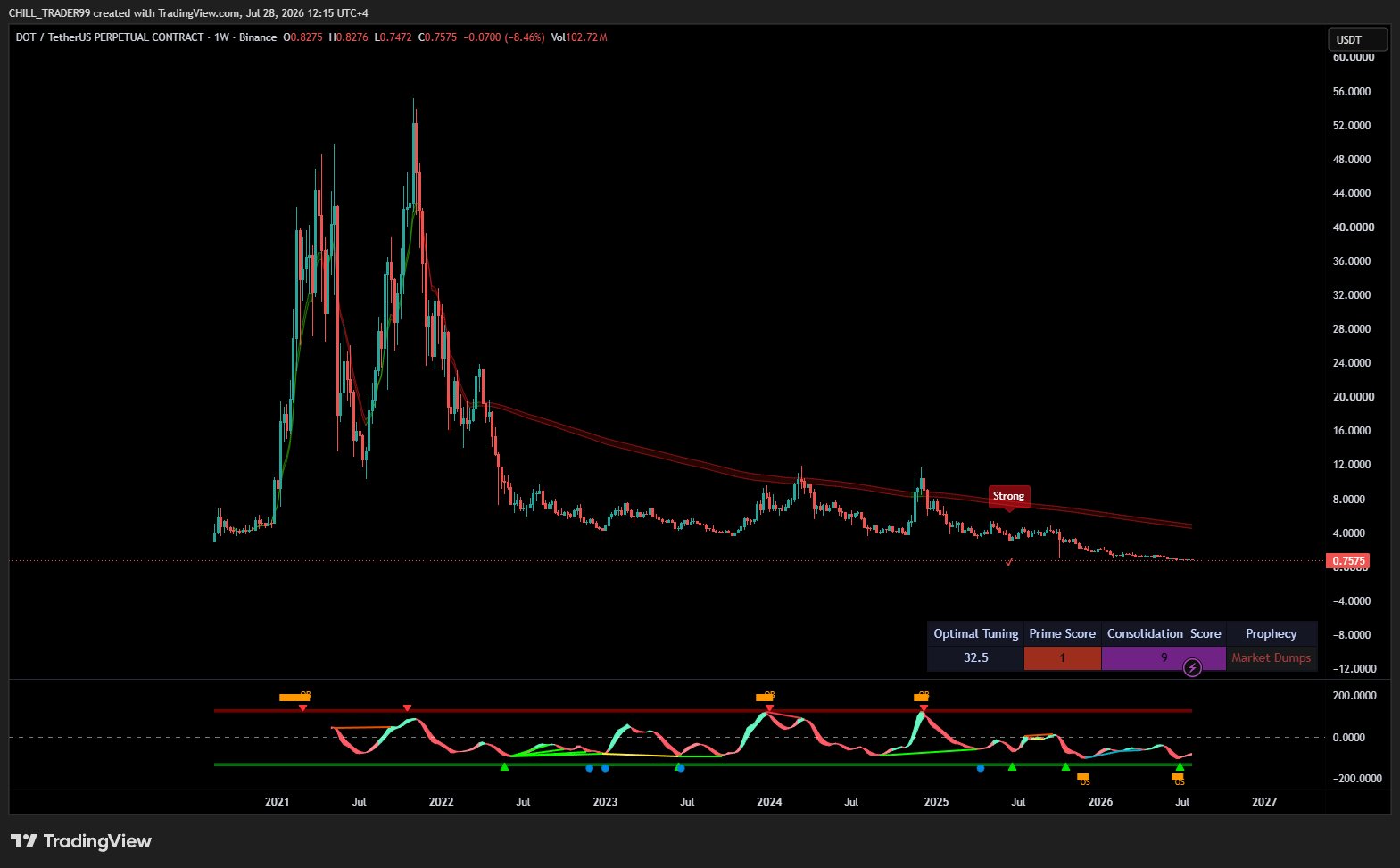Screen dimensions: 1400x868
Task: Click the 2023 label on the time axis
Action: (605, 802)
